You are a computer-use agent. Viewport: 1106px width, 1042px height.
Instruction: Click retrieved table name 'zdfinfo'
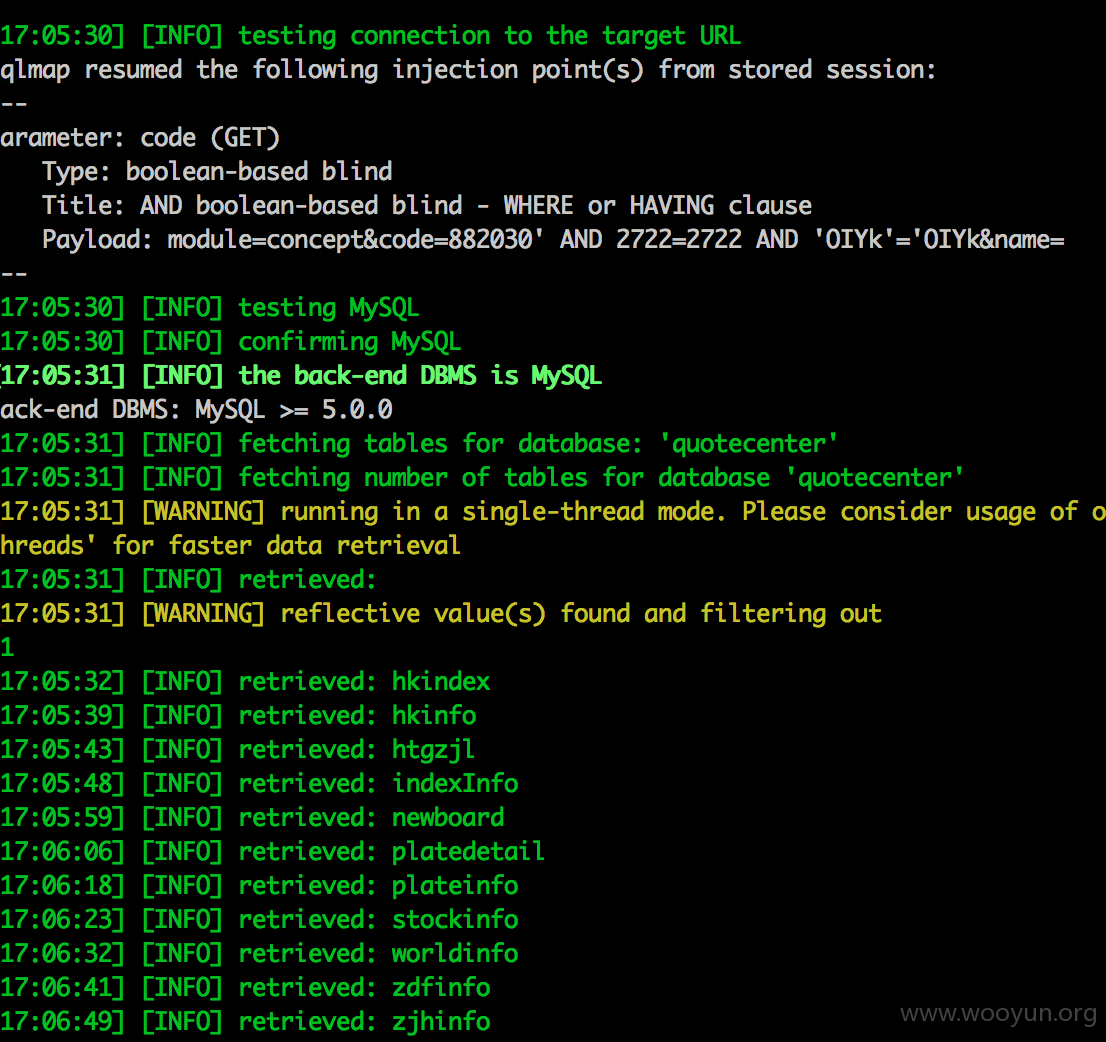coord(441,988)
